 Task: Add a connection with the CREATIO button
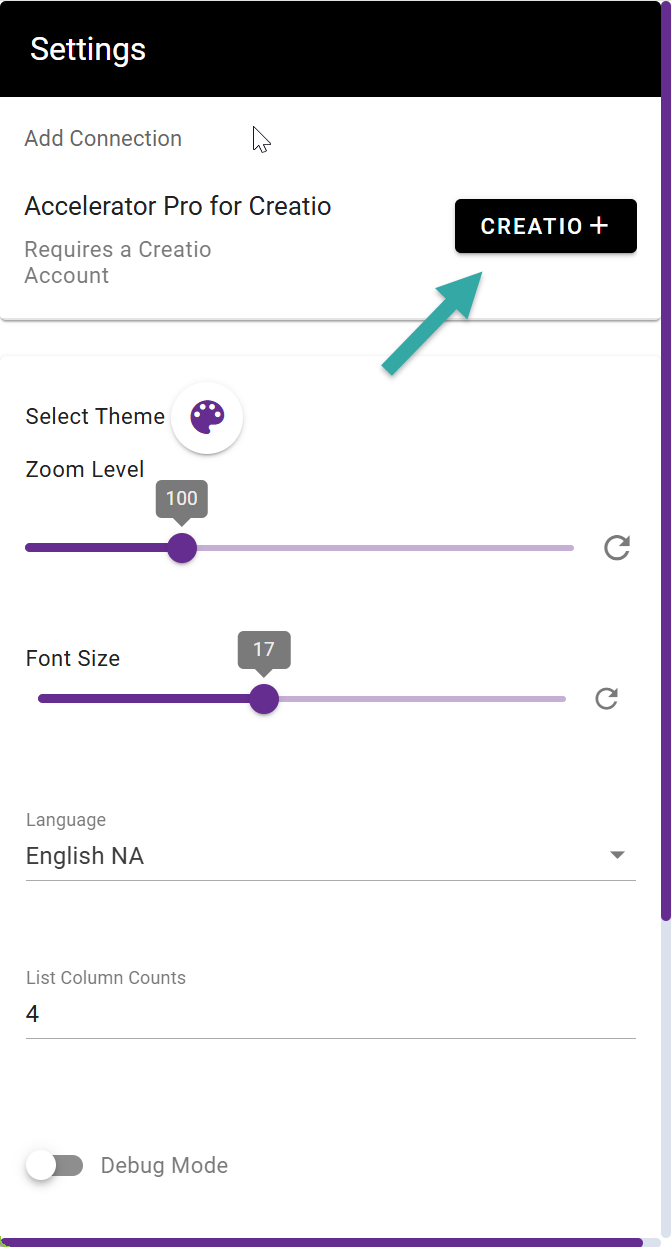546,226
